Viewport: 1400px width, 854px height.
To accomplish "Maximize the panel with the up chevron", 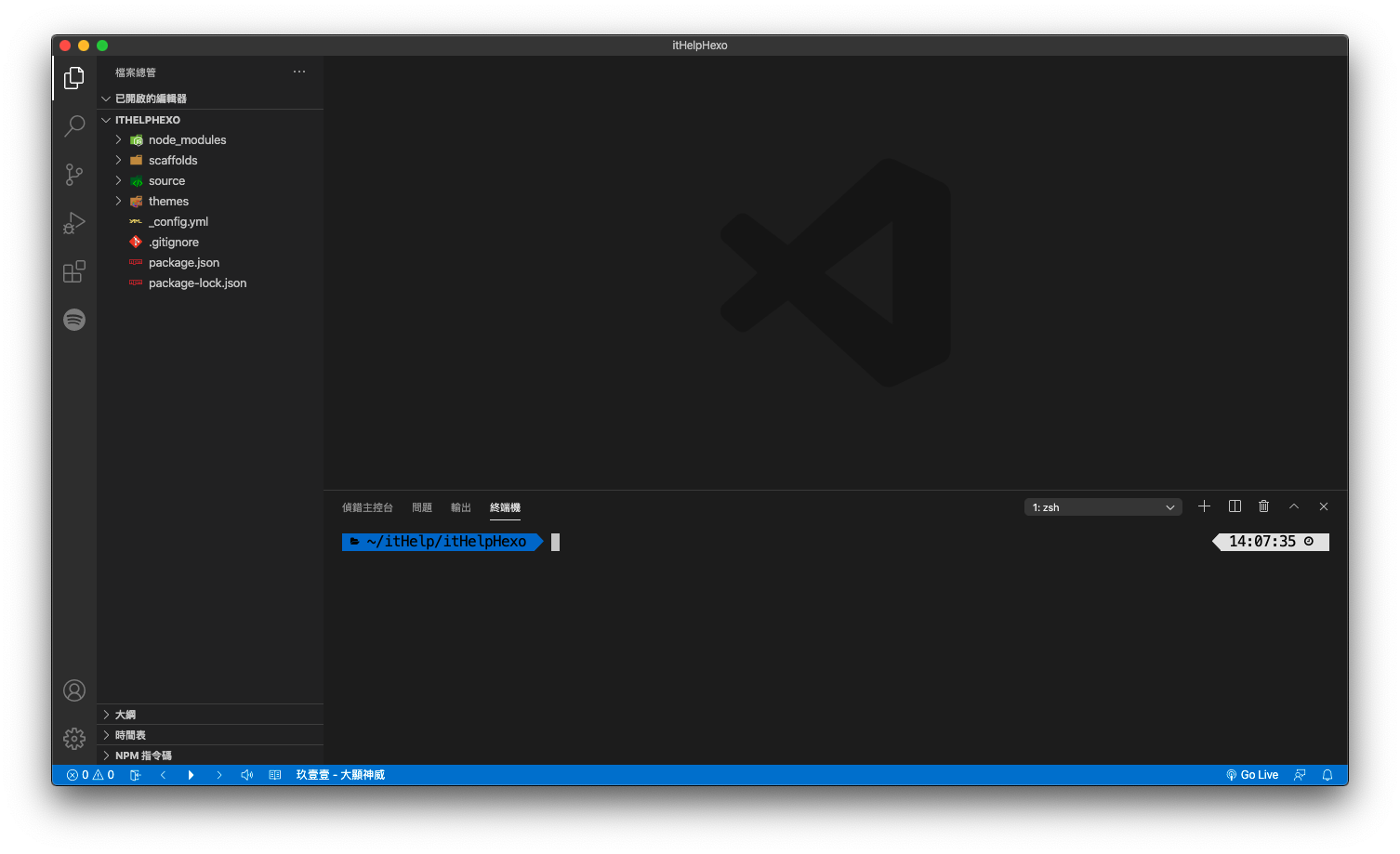I will tap(1294, 506).
